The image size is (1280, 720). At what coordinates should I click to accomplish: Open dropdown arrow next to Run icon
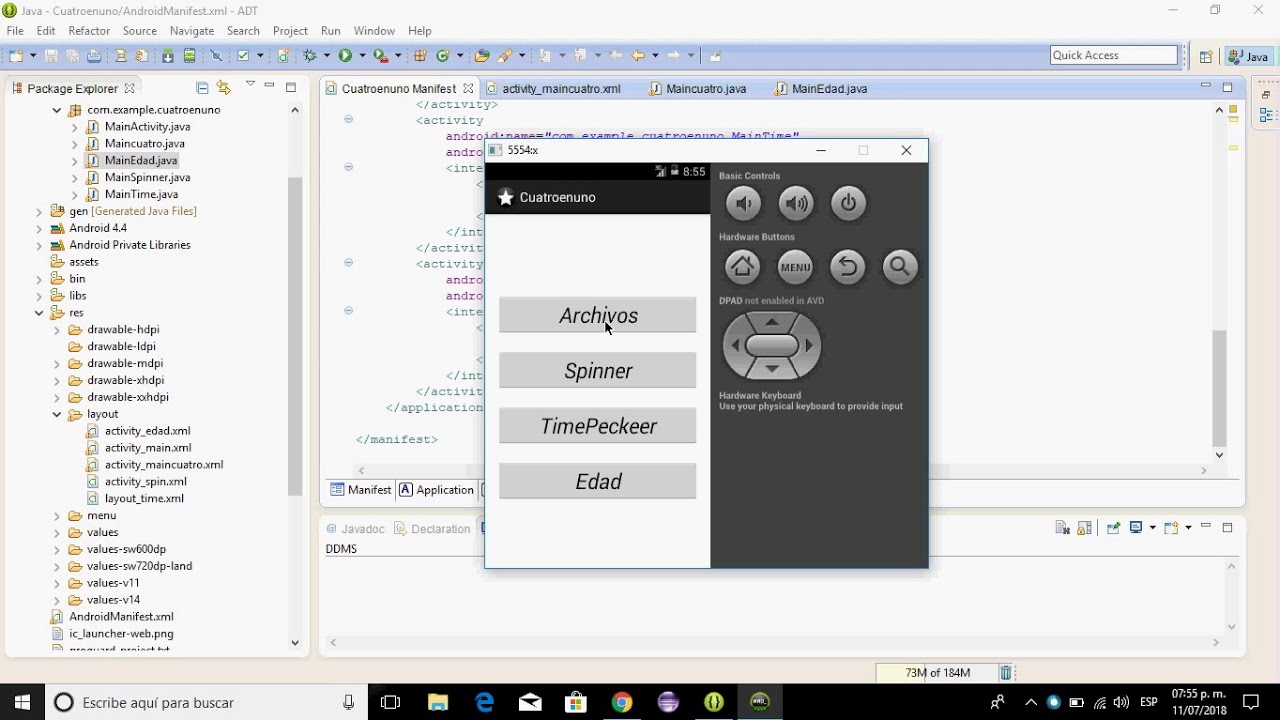pos(360,56)
